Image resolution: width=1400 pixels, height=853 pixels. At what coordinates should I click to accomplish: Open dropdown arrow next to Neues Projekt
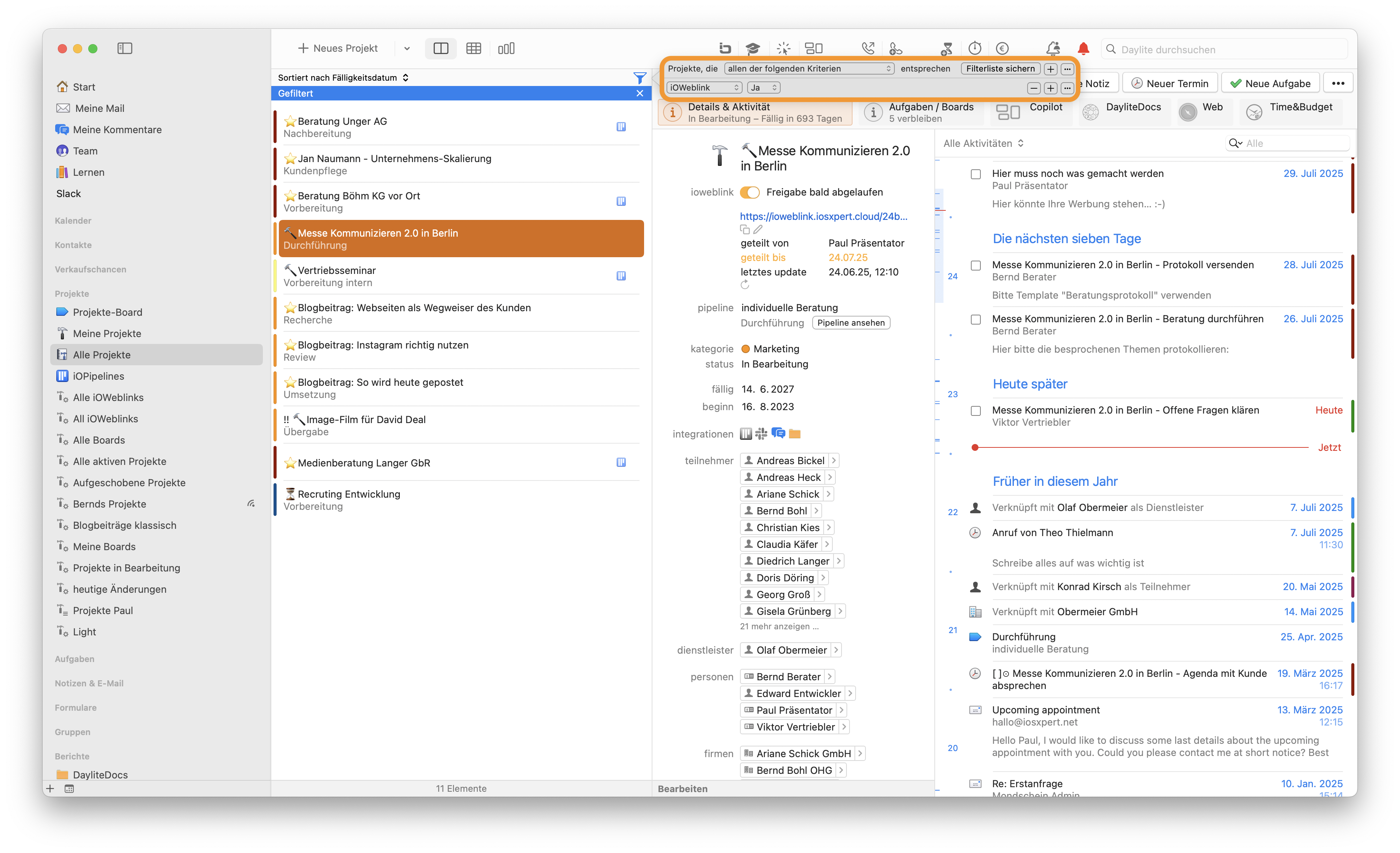[407, 48]
